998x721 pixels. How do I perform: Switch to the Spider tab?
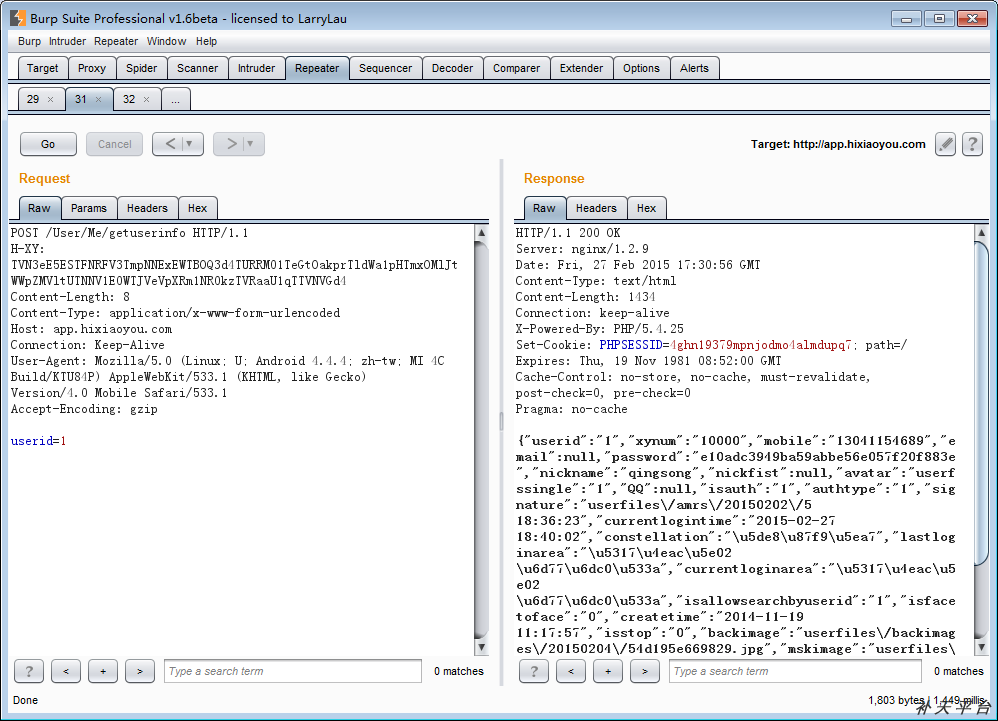pos(141,68)
